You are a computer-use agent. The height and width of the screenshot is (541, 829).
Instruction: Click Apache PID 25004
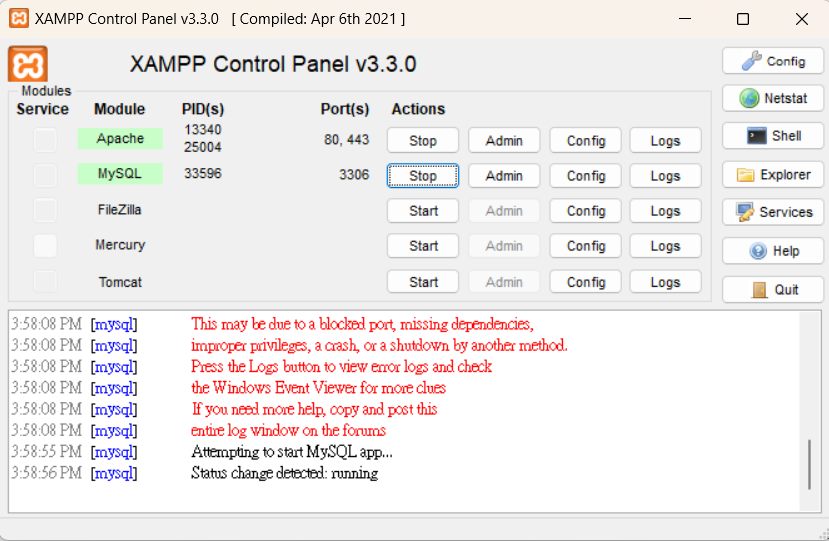tap(202, 147)
